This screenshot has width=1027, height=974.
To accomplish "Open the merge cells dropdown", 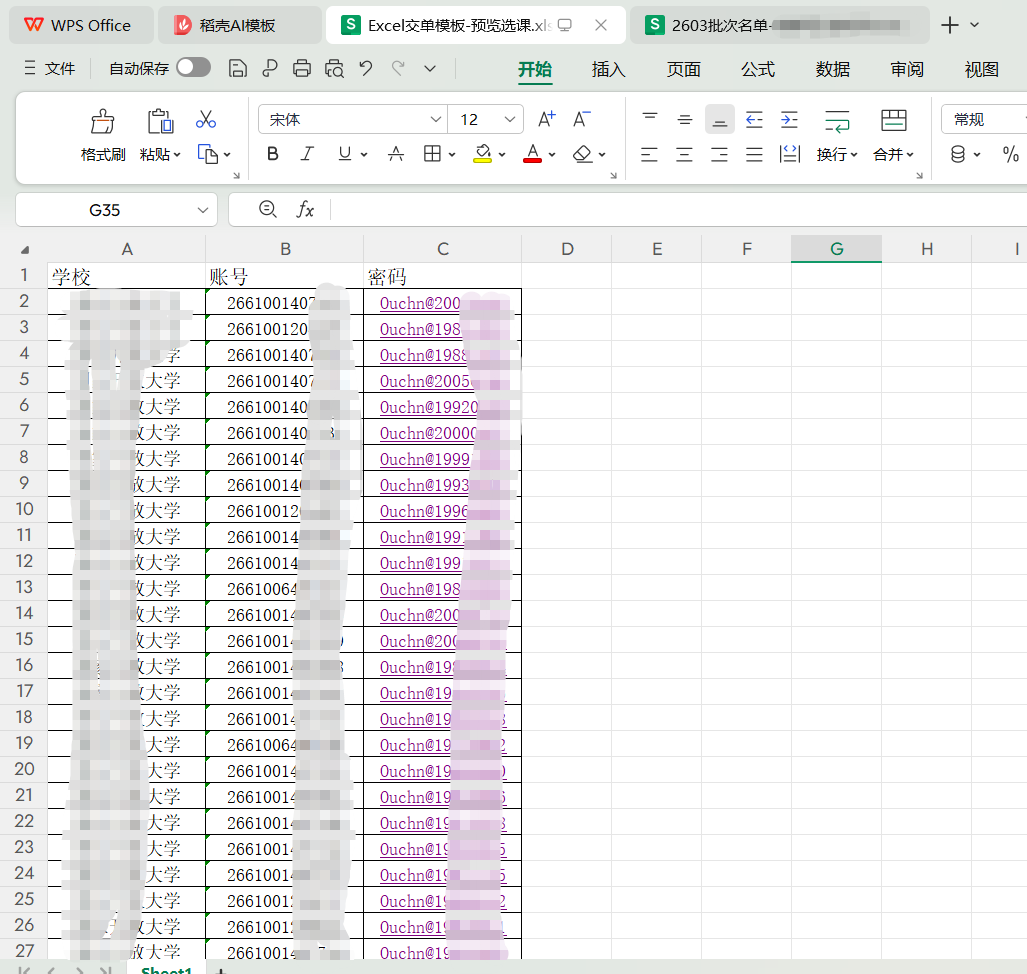I will pos(910,155).
